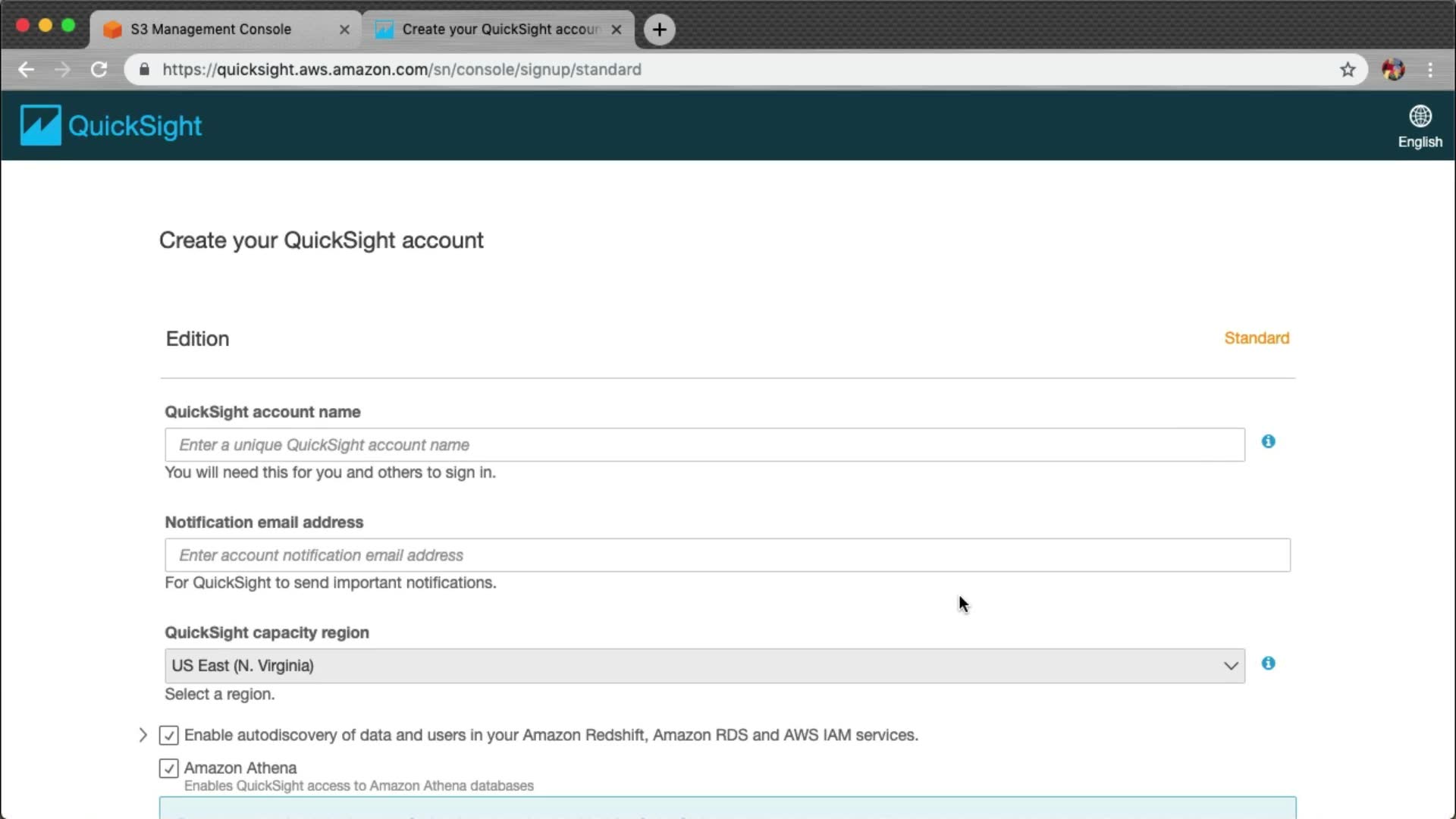Bookmark page with star icon
The image size is (1456, 819).
click(x=1348, y=70)
